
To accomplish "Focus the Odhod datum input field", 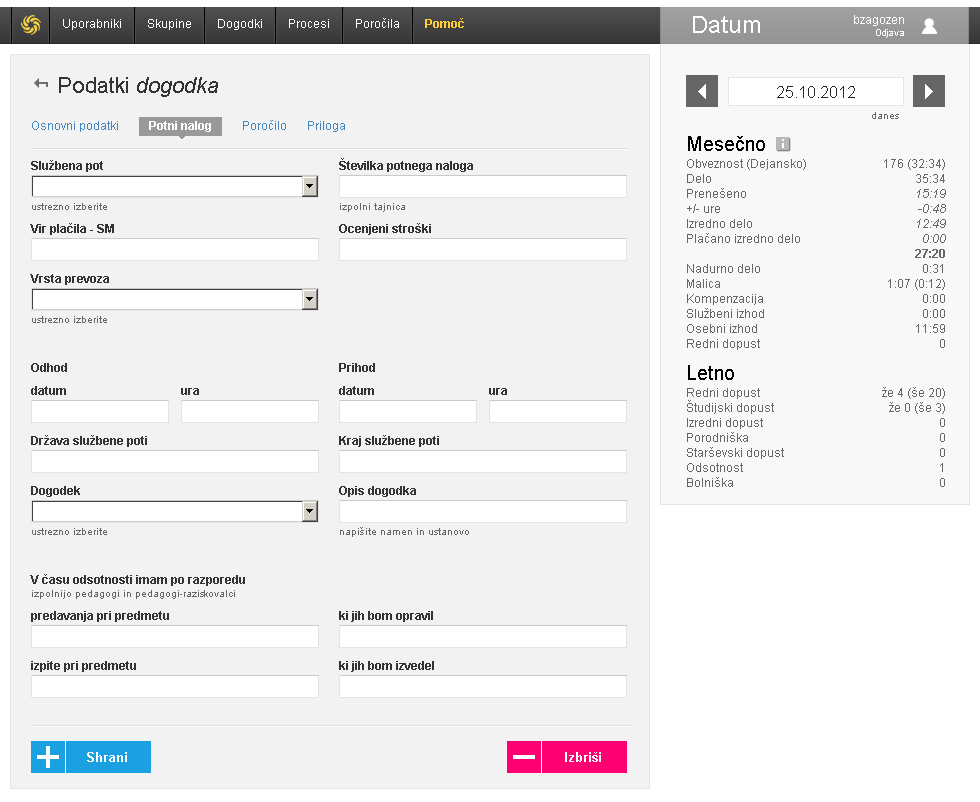I will [100, 412].
